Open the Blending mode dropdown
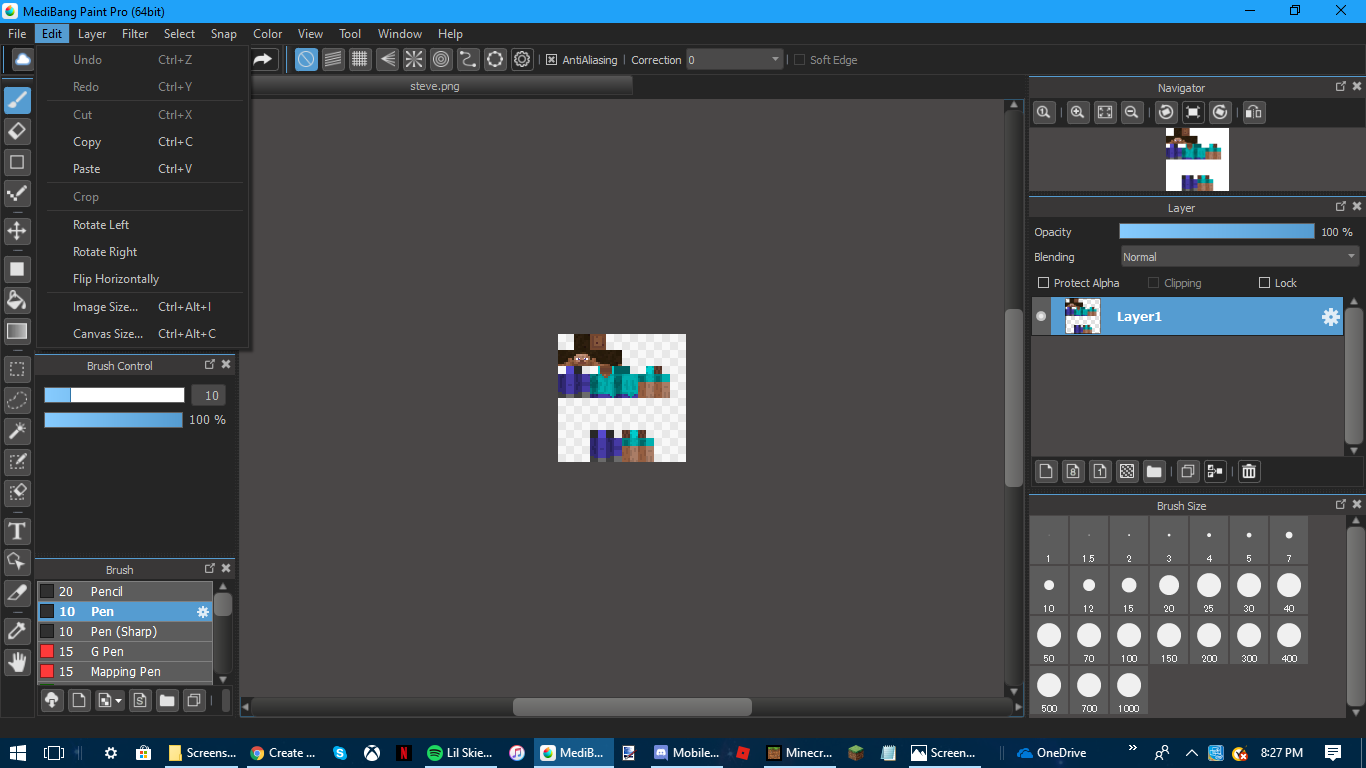Viewport: 1366px width, 768px height. (x=1239, y=257)
